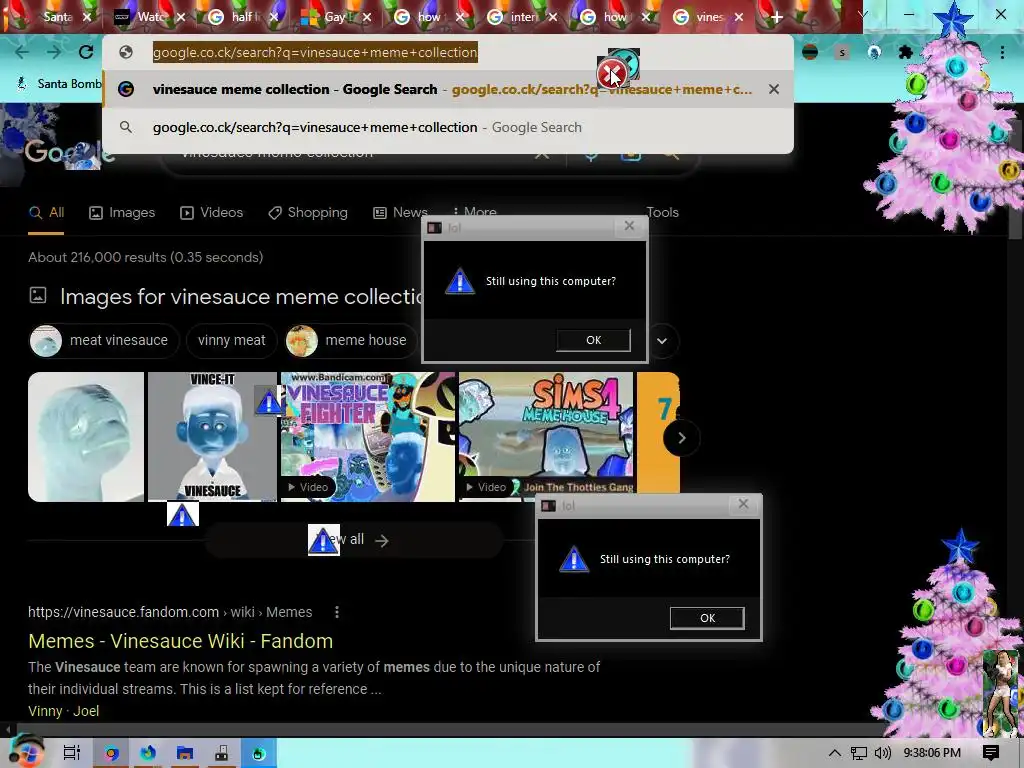
Task: Switch to the 'half' tab
Action: 243,17
